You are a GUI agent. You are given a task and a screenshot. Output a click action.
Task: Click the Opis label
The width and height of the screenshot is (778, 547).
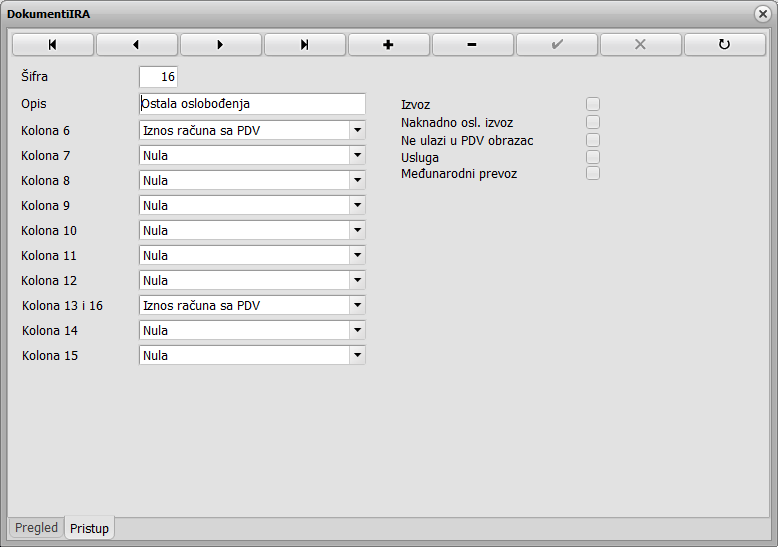[34, 104]
